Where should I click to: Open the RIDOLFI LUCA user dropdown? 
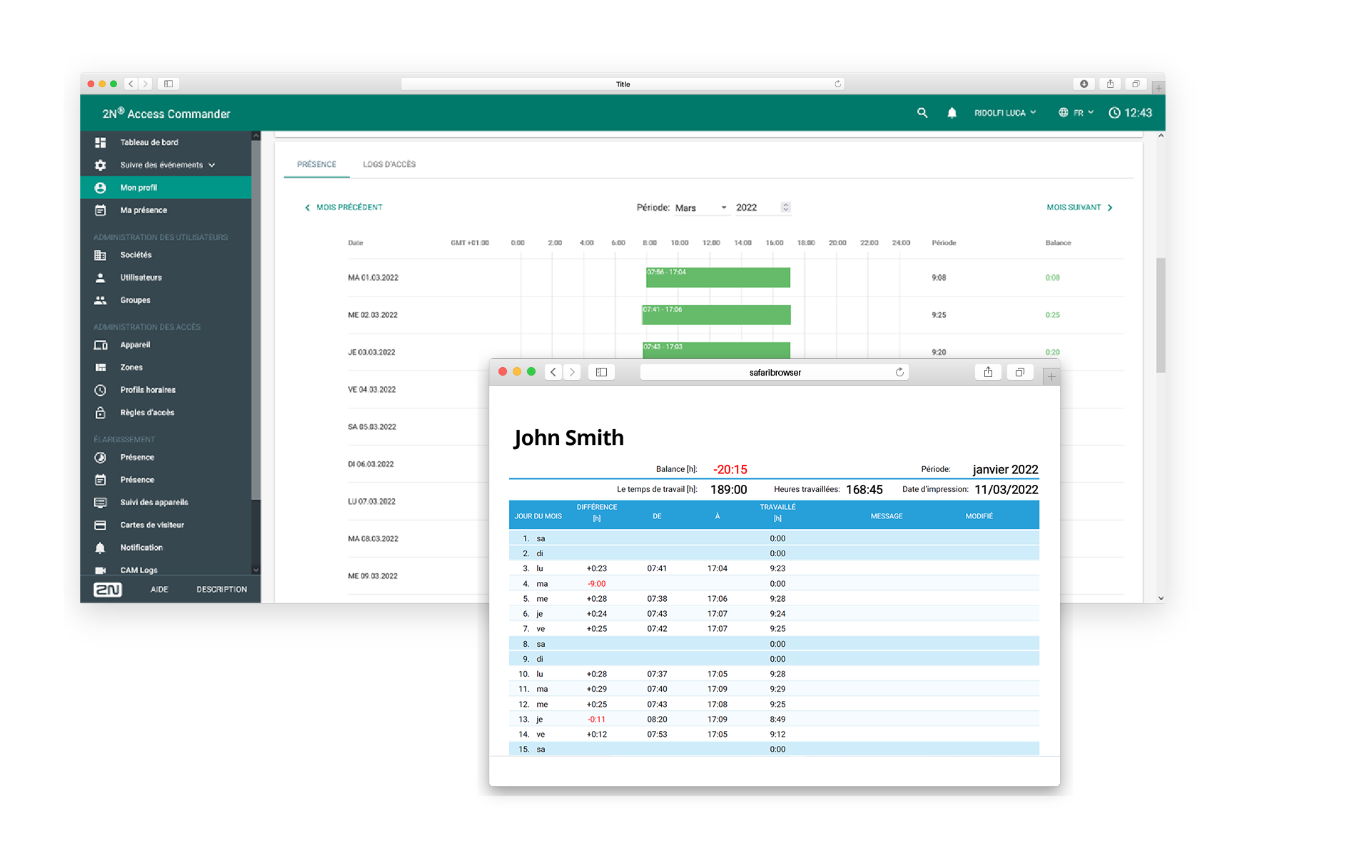point(1005,113)
